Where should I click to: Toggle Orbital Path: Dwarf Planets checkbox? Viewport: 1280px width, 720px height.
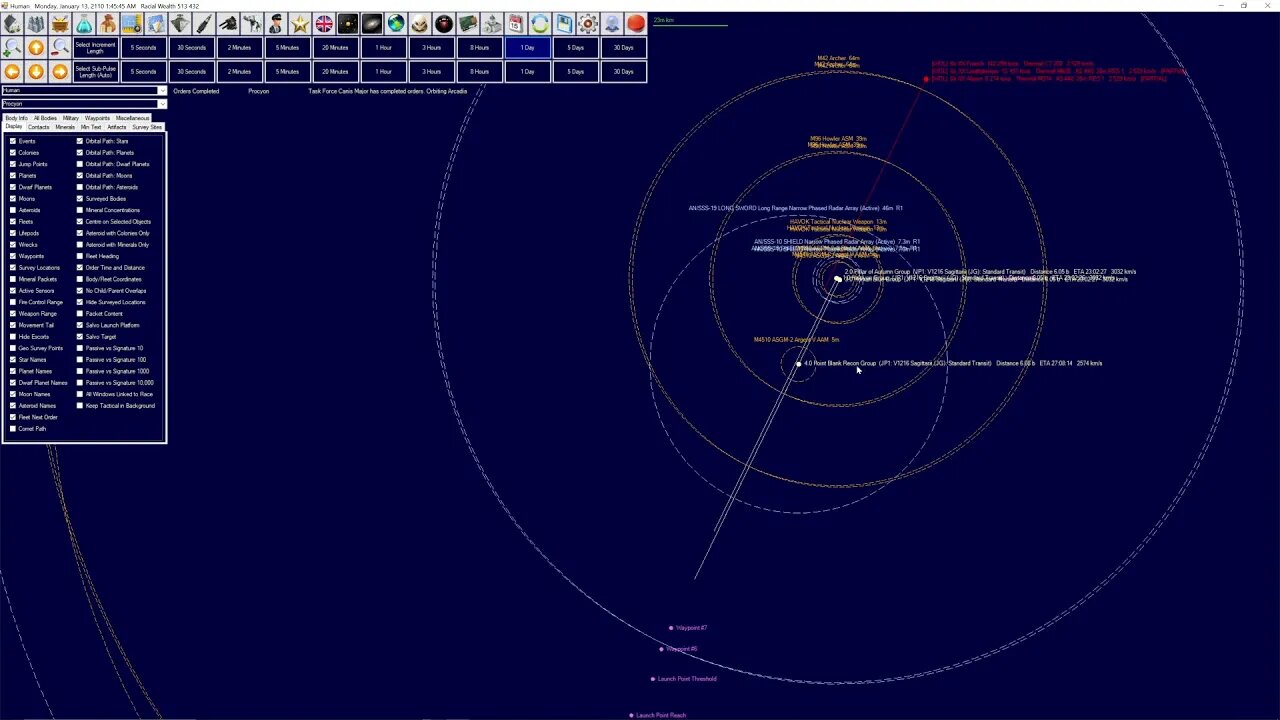click(80, 164)
